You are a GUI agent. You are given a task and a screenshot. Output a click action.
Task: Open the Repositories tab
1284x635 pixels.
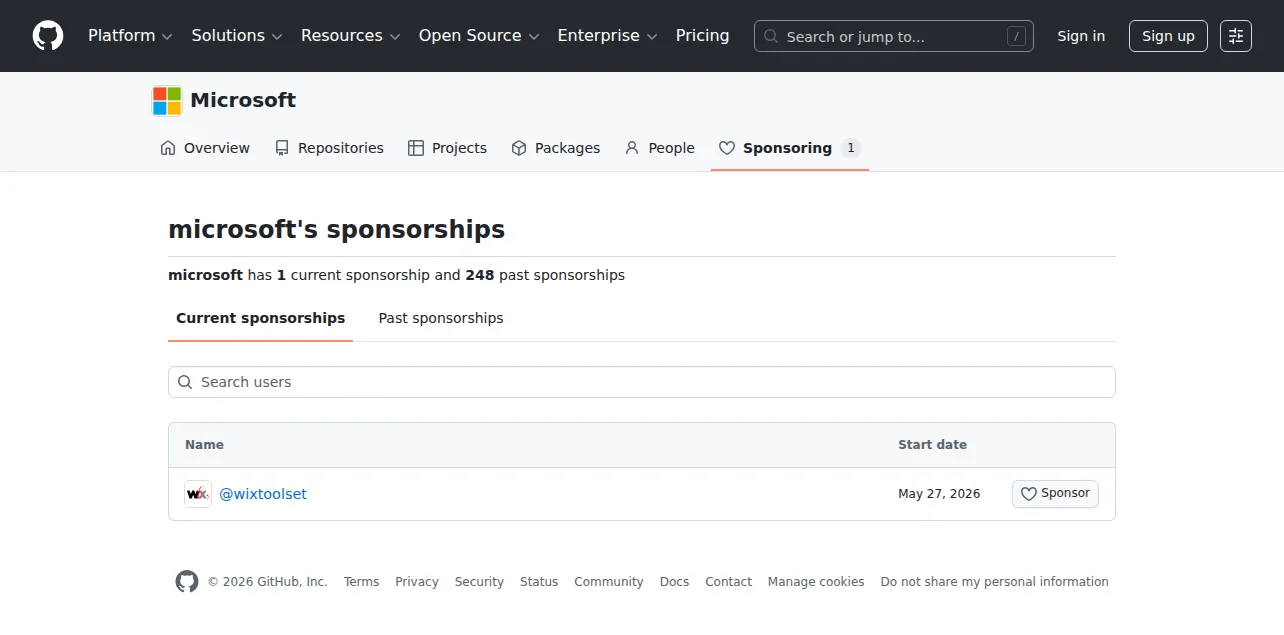329,148
